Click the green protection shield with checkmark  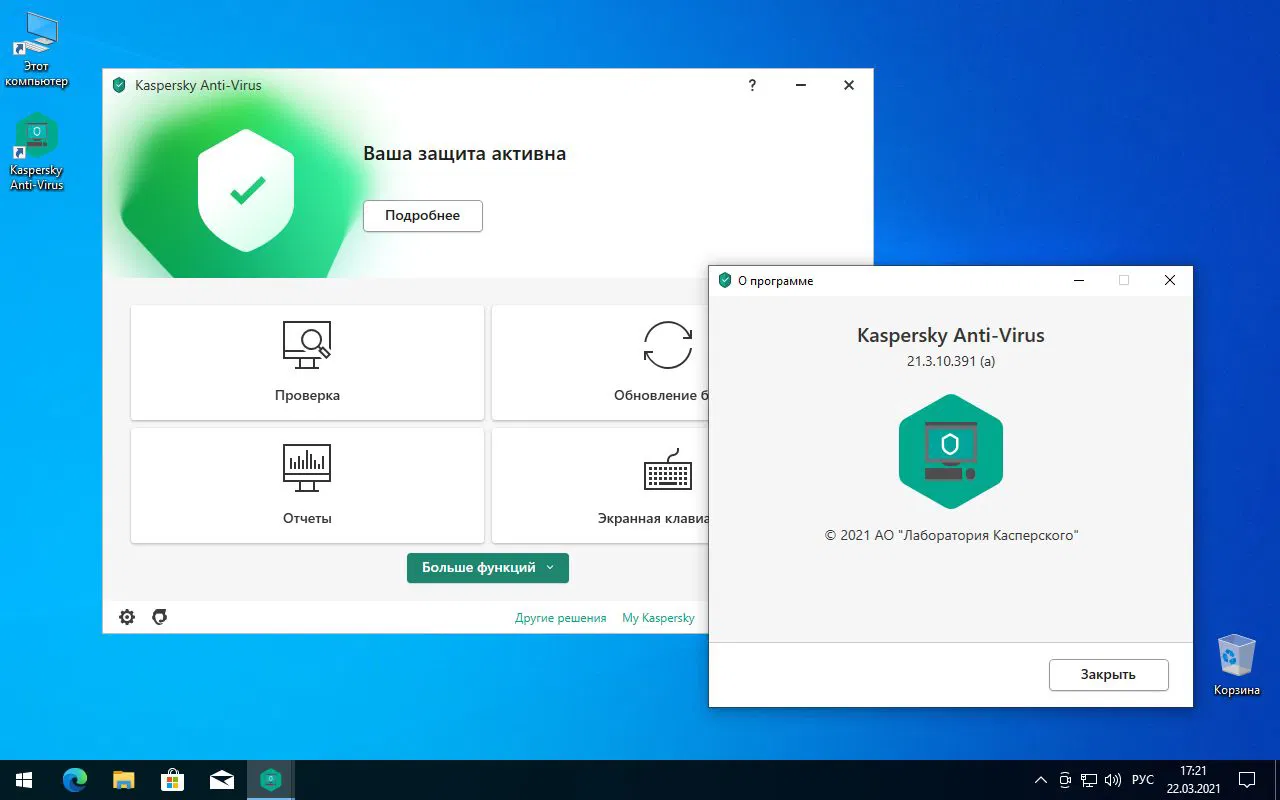coord(246,190)
